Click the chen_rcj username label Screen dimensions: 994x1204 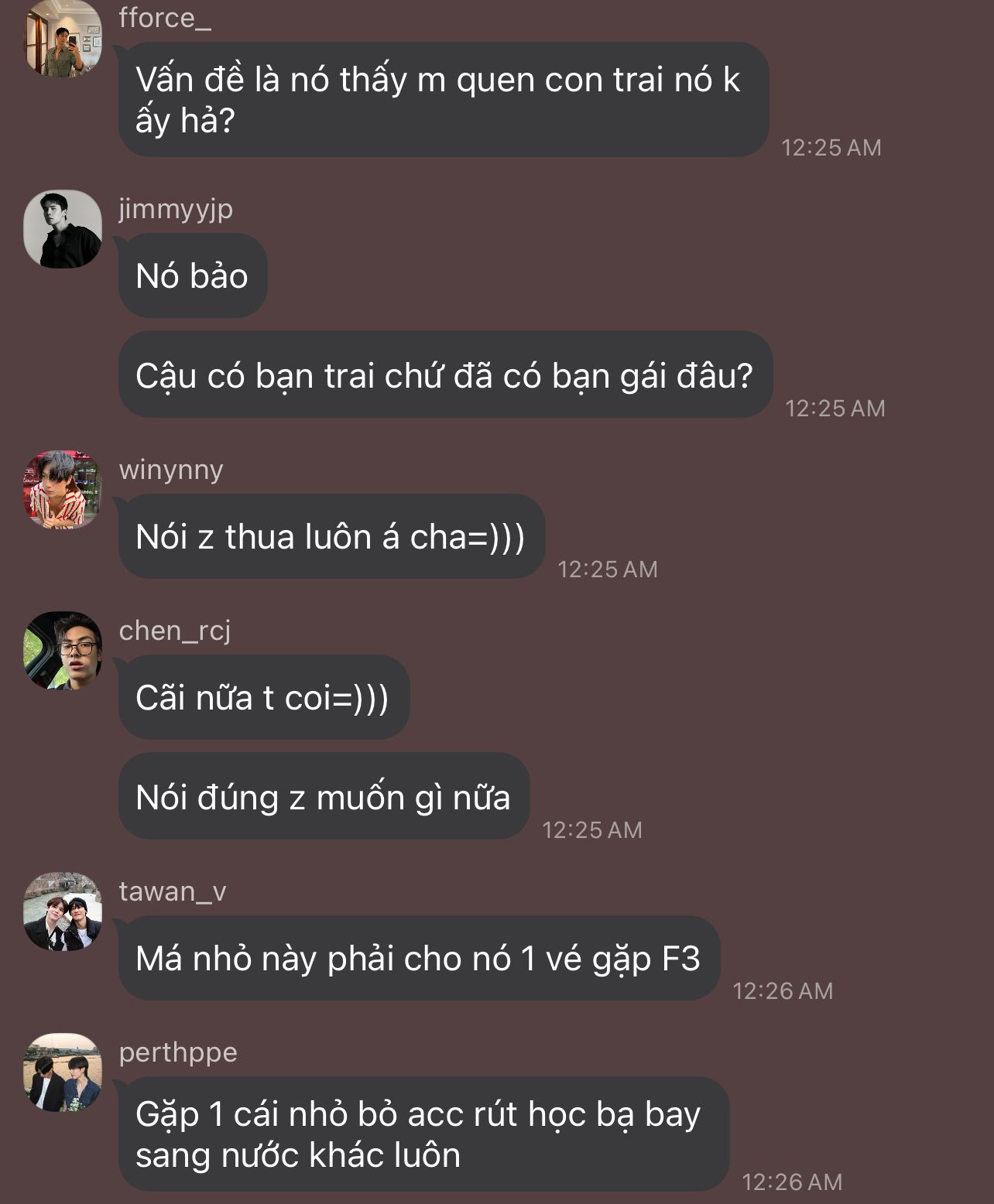pyautogui.click(x=175, y=631)
